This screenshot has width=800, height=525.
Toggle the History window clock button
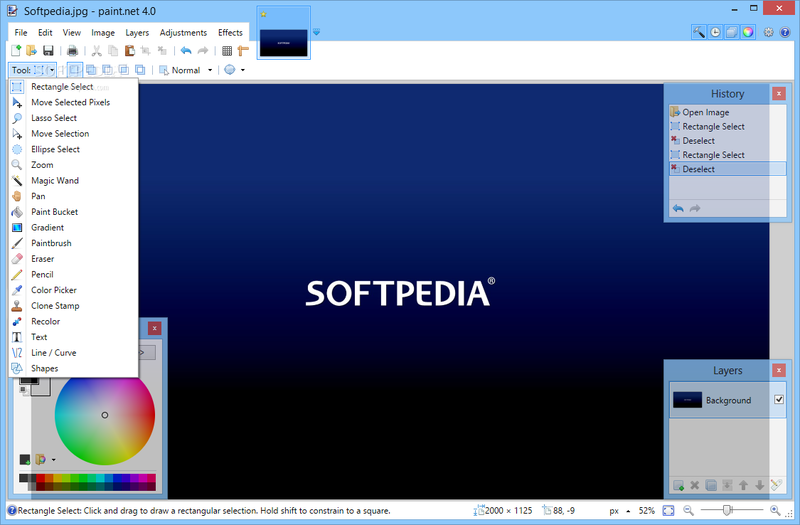tap(715, 32)
